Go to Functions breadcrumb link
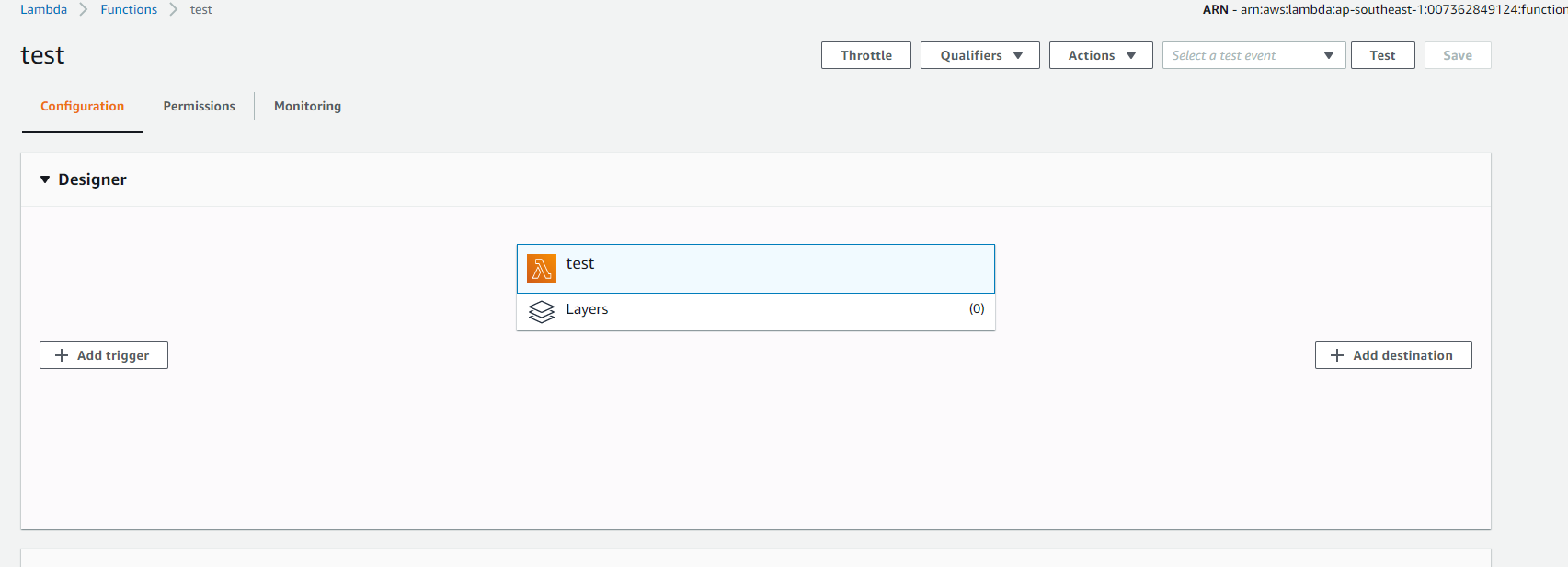Viewport: 1568px width, 567px height. 129,9
